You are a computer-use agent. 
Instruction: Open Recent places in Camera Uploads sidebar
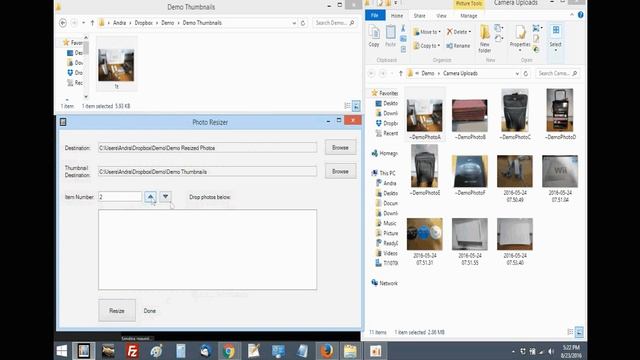click(387, 133)
